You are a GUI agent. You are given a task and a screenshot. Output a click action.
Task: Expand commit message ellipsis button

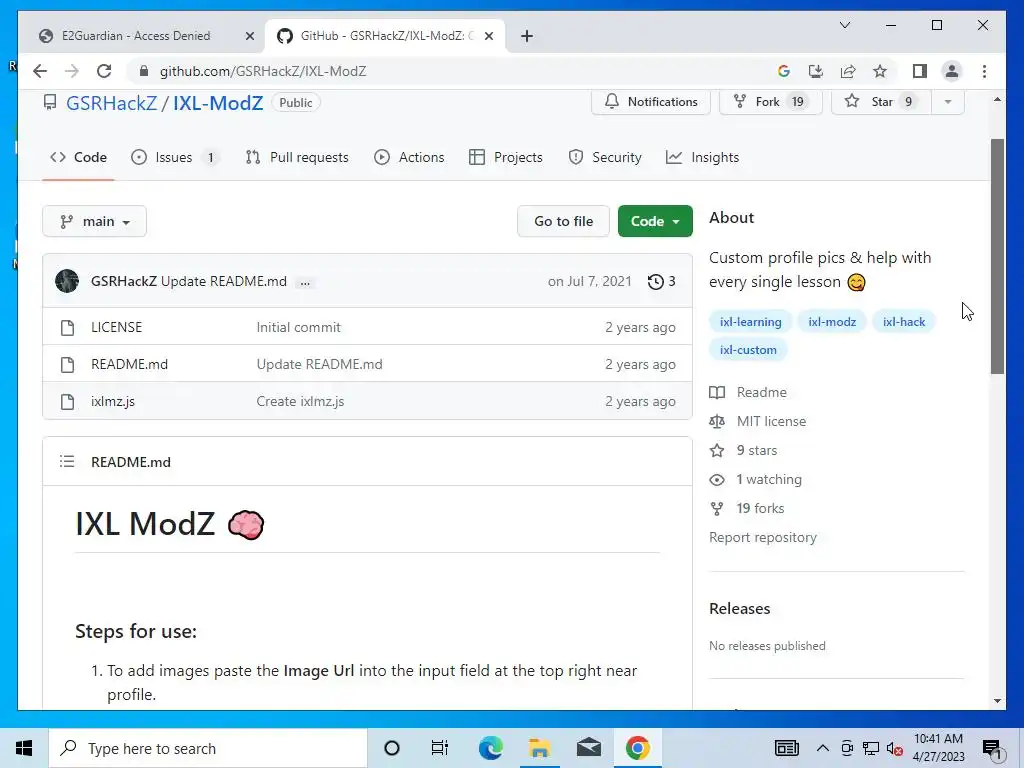tap(305, 282)
